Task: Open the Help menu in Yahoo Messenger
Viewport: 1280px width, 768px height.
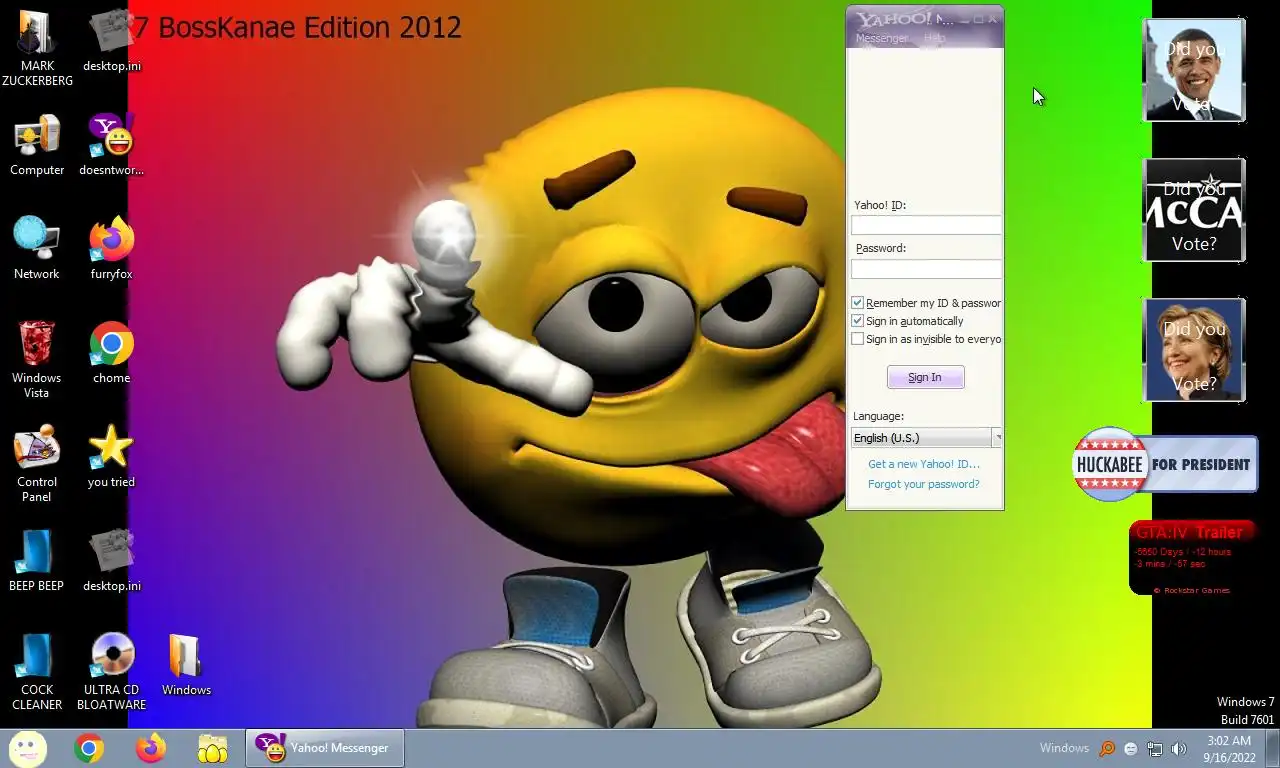Action: click(x=934, y=38)
